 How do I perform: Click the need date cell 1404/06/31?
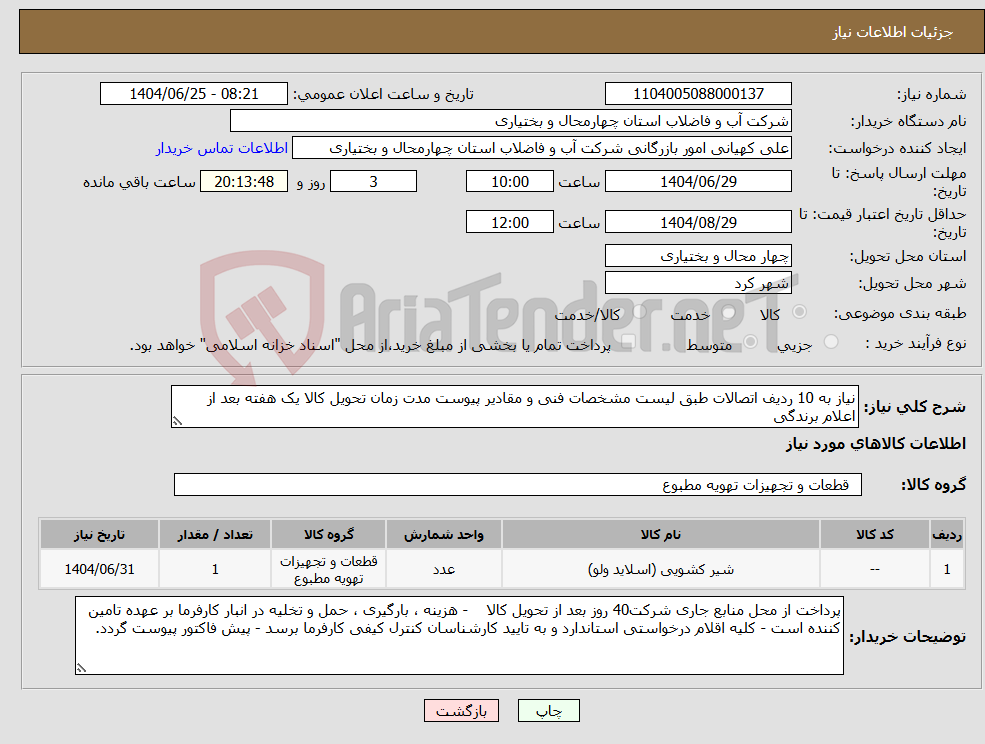99,569
